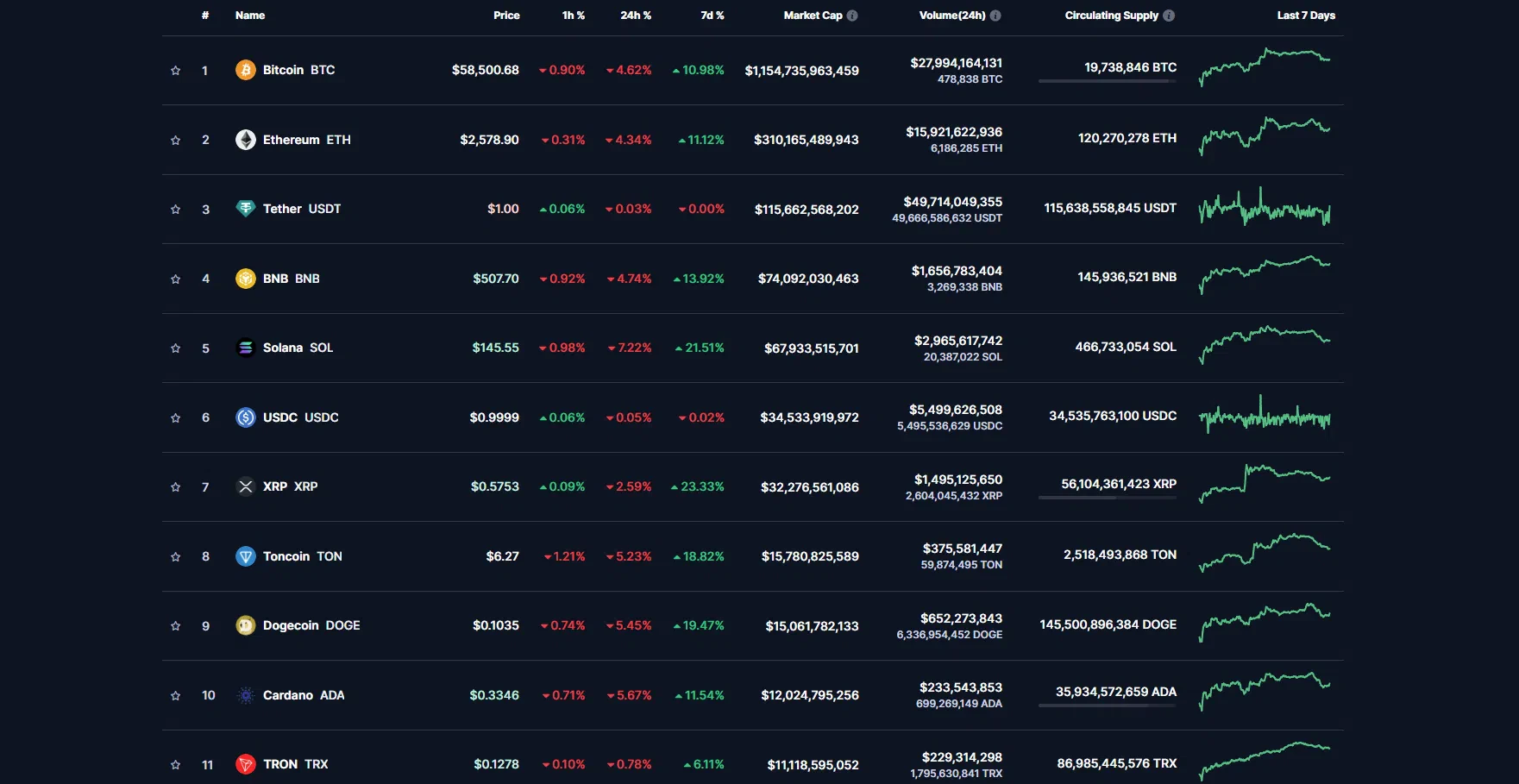Viewport: 1519px width, 784px height.
Task: Open the TRON TRX coin page
Action: [295, 764]
